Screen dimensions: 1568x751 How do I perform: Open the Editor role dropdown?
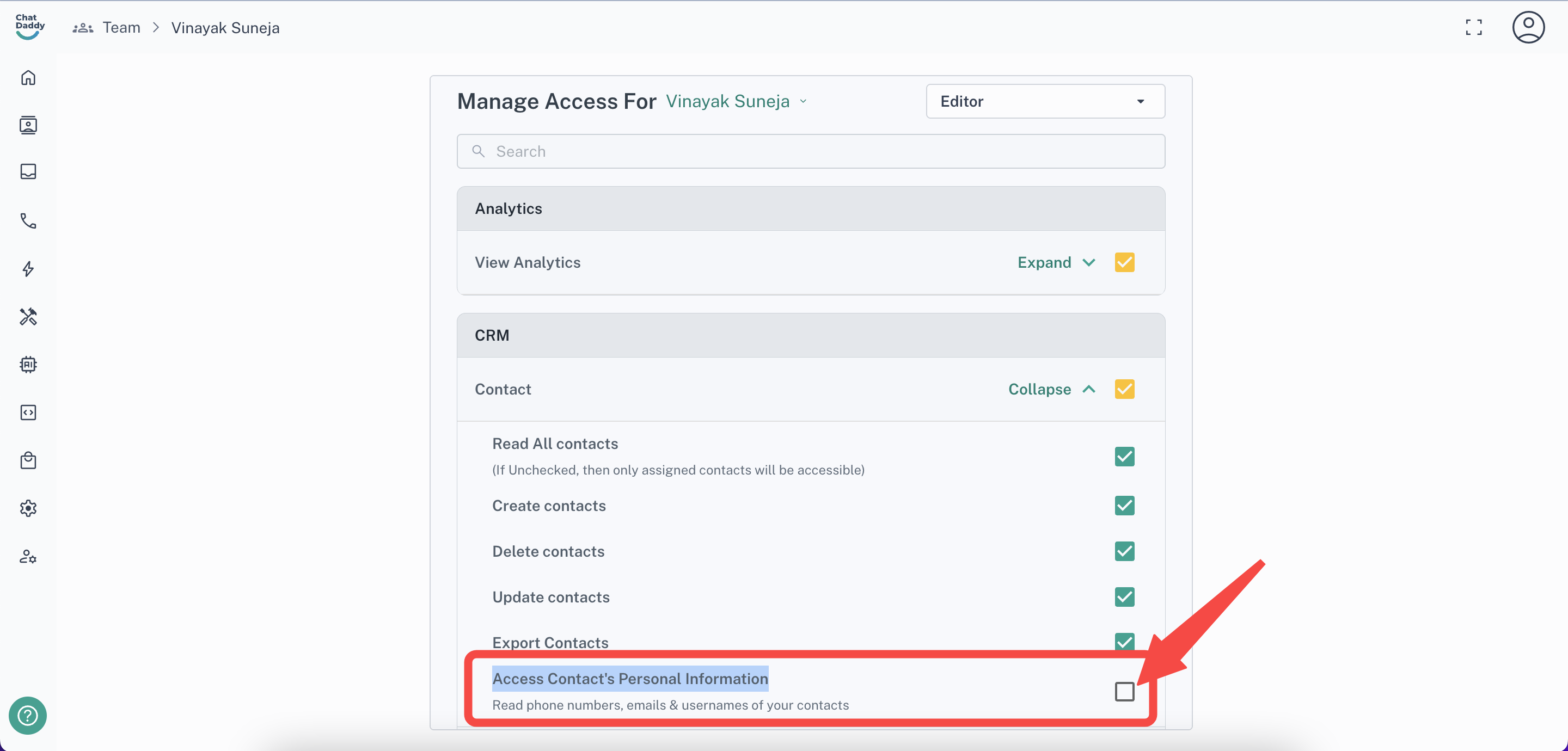pyautogui.click(x=1045, y=101)
